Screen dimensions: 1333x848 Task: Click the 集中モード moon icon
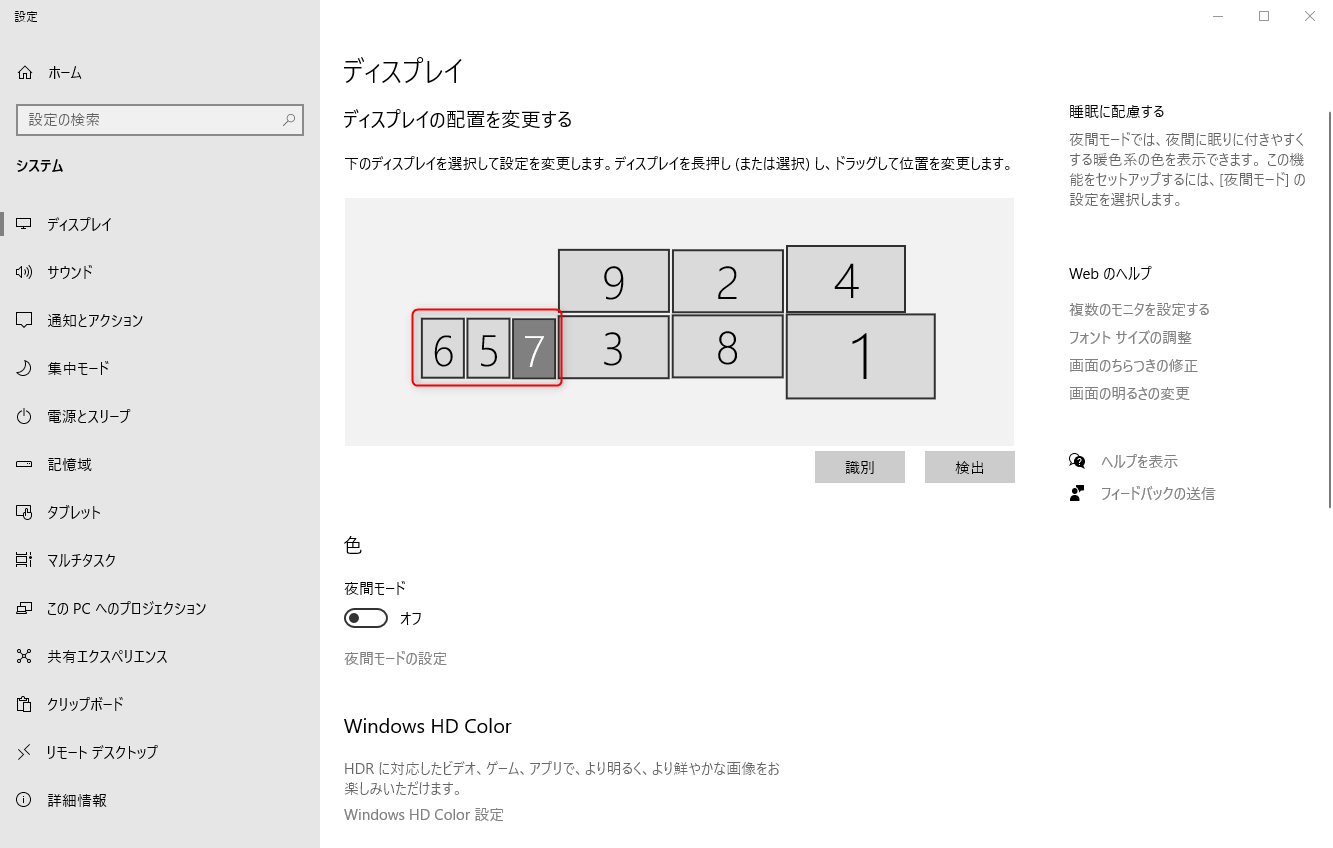click(x=25, y=369)
